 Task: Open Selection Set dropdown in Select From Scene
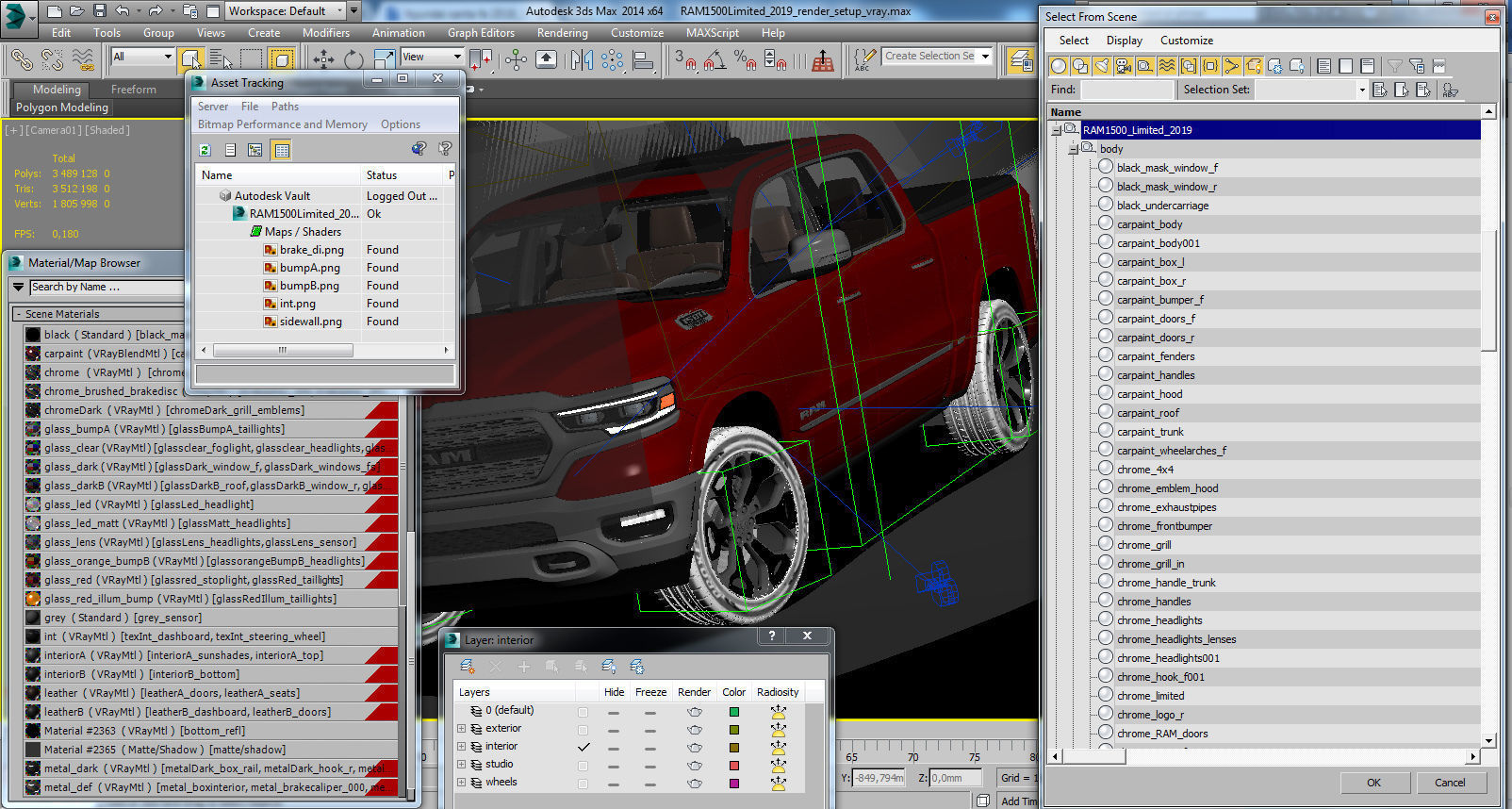pyautogui.click(x=1362, y=90)
